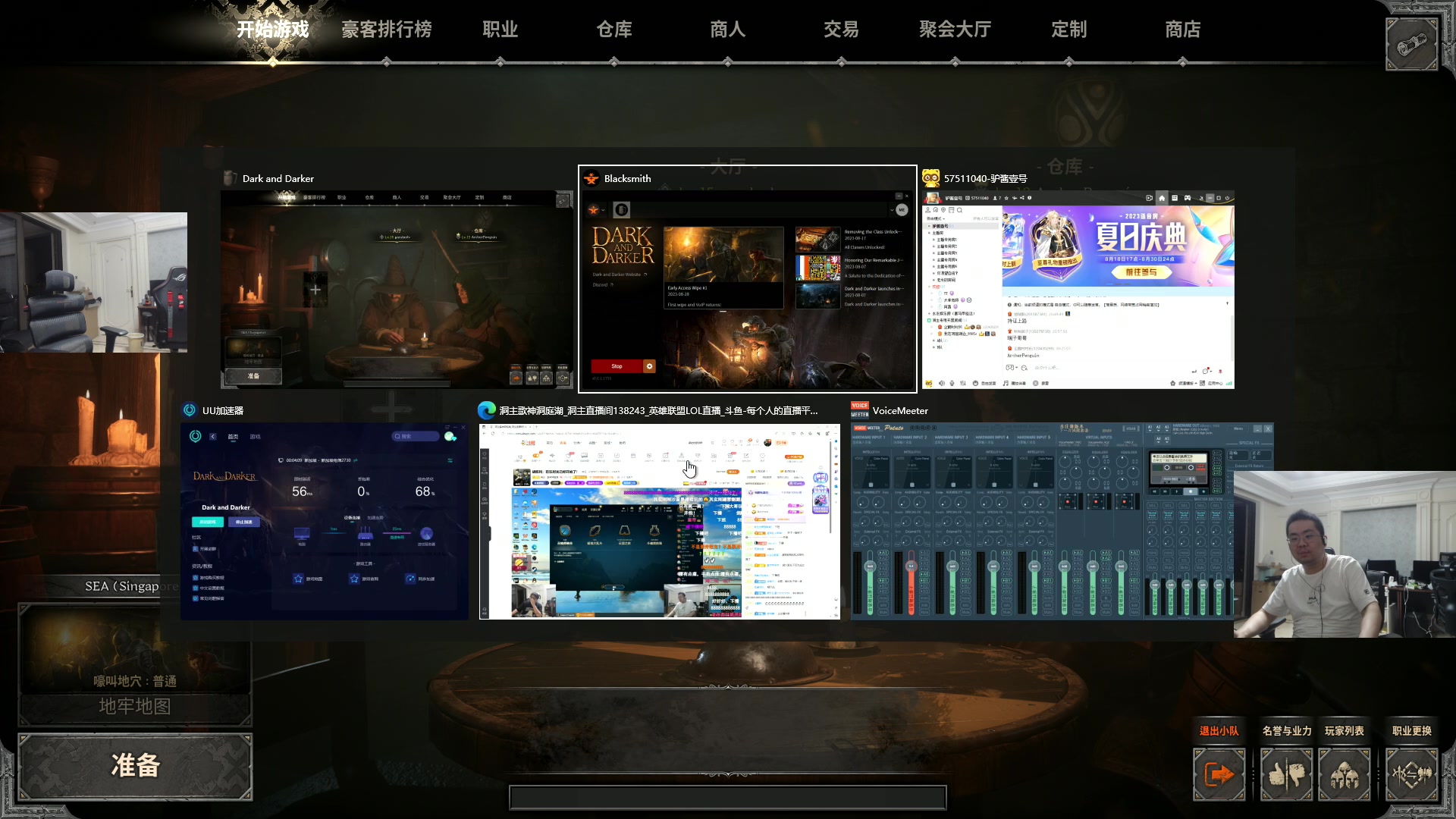Click the 退出小队 leave-party arrow icon
This screenshot has width=1456, height=819.
coord(1219,774)
